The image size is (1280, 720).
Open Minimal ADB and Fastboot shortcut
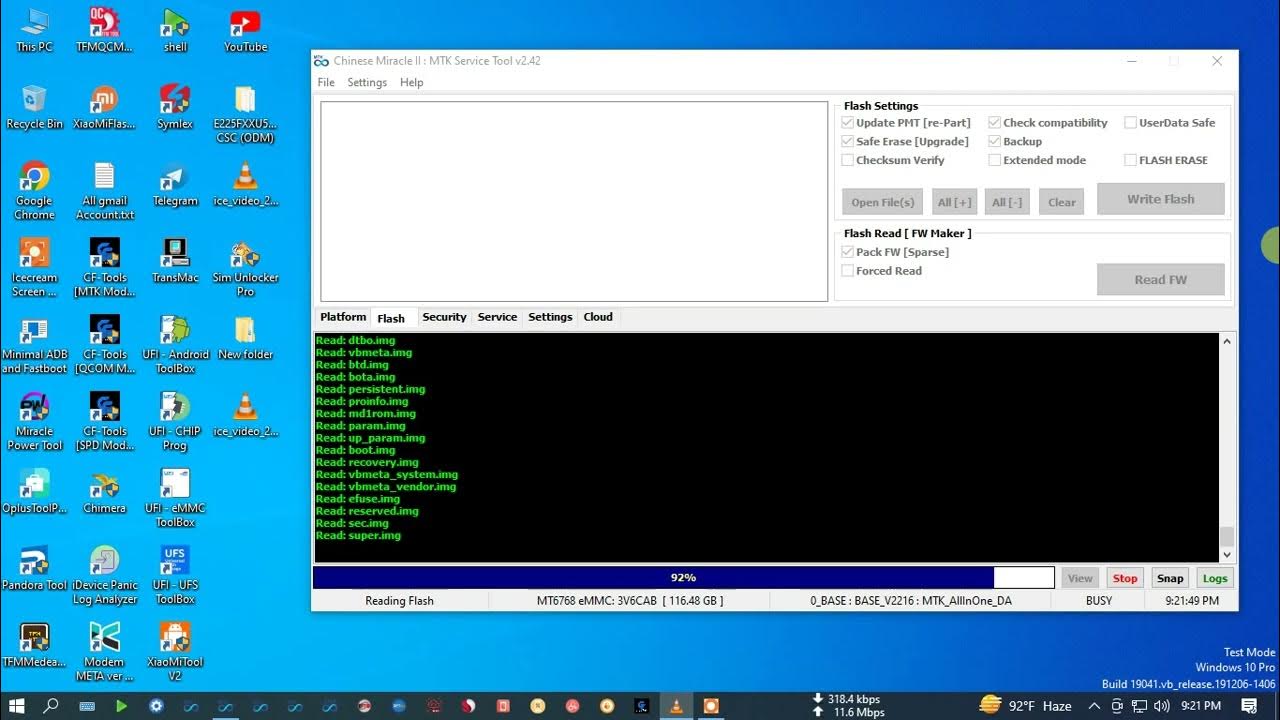coord(34,345)
